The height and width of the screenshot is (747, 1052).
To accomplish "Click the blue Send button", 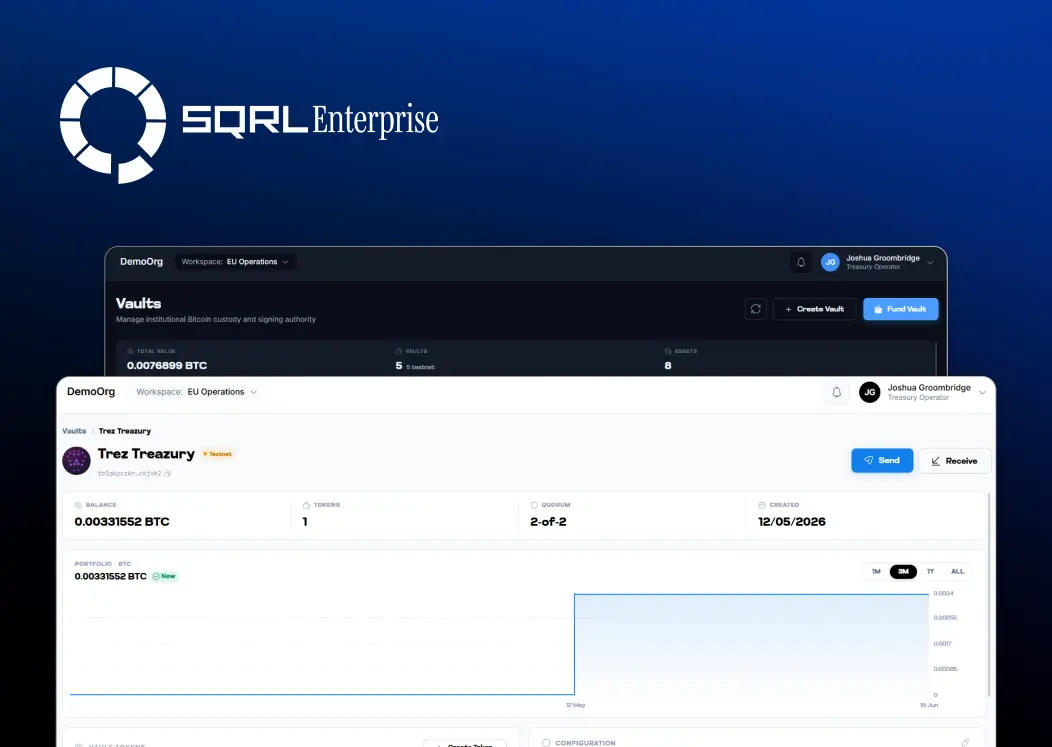I will [x=882, y=460].
